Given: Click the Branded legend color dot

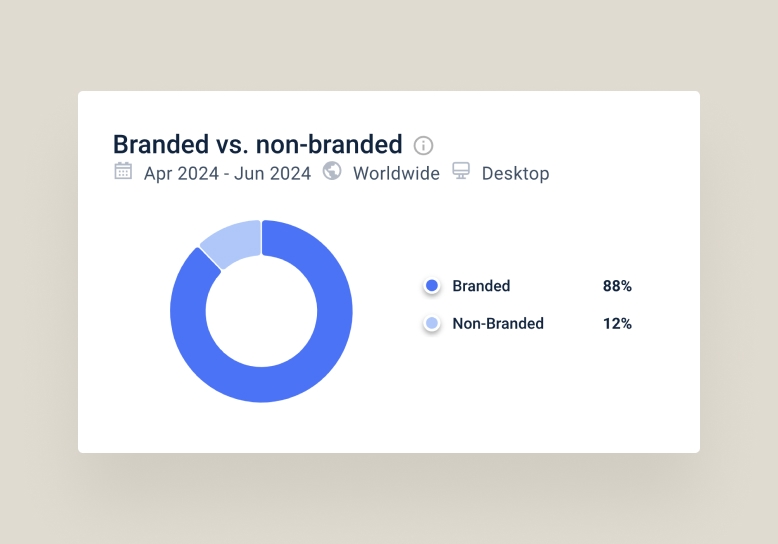Looking at the screenshot, I should point(432,285).
